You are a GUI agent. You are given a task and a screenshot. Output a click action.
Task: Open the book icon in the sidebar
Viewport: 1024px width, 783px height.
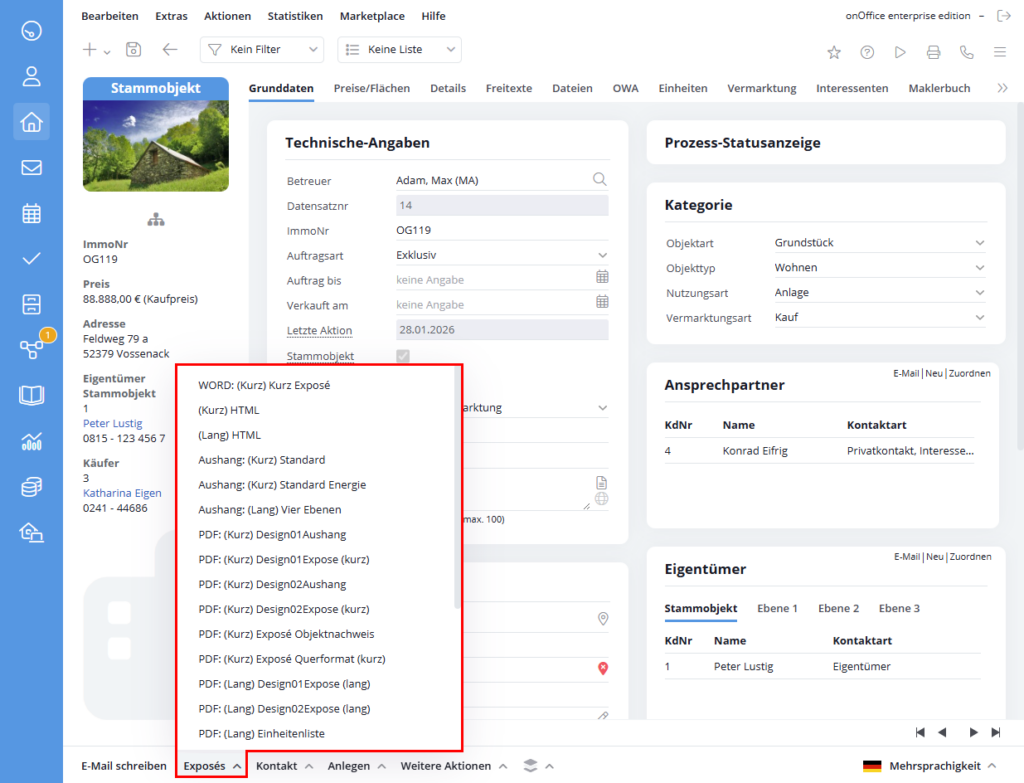(x=31, y=395)
